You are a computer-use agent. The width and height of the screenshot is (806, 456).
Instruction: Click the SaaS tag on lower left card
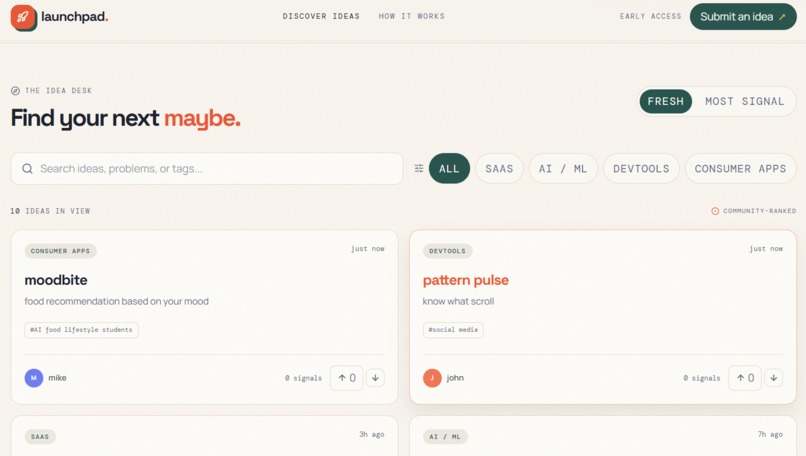pyautogui.click(x=40, y=436)
